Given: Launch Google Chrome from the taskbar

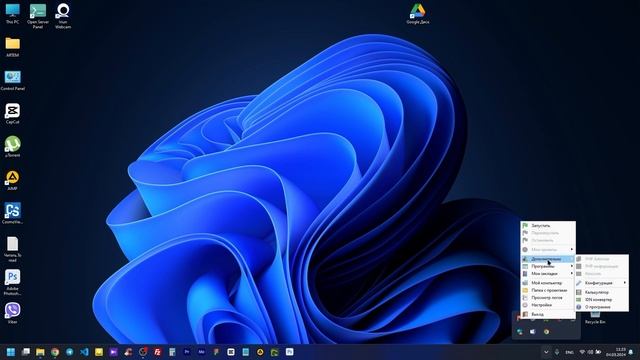Looking at the screenshot, I should pos(55,352).
